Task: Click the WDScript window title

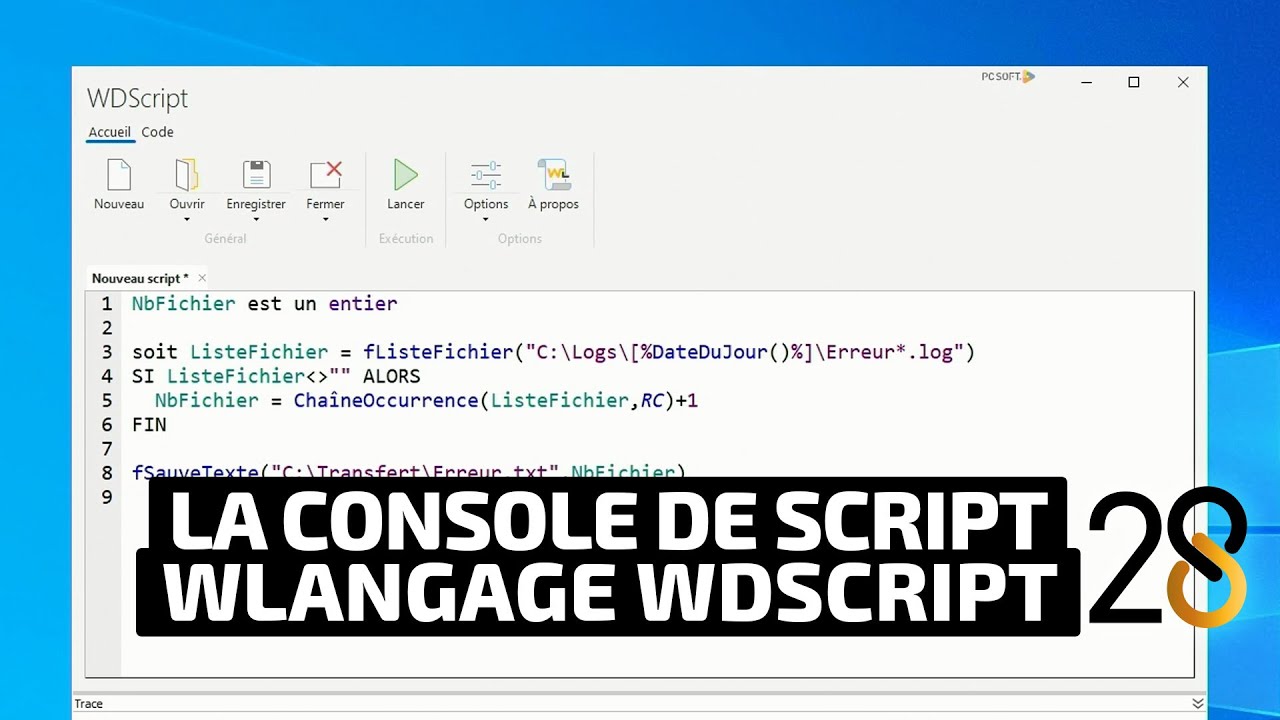Action: 137,98
